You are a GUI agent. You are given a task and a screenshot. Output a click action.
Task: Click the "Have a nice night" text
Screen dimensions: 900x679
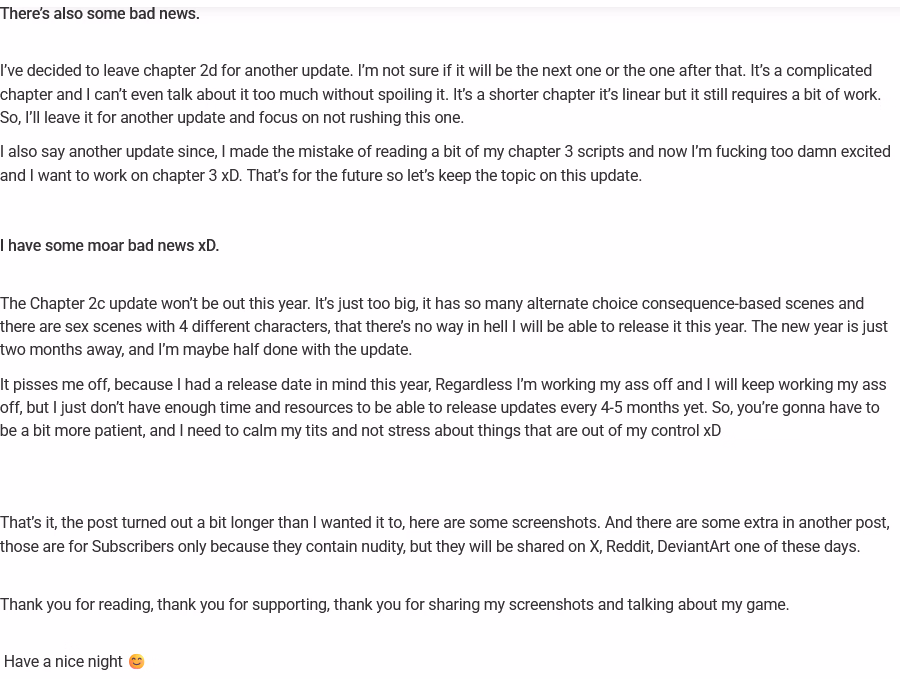tap(63, 662)
